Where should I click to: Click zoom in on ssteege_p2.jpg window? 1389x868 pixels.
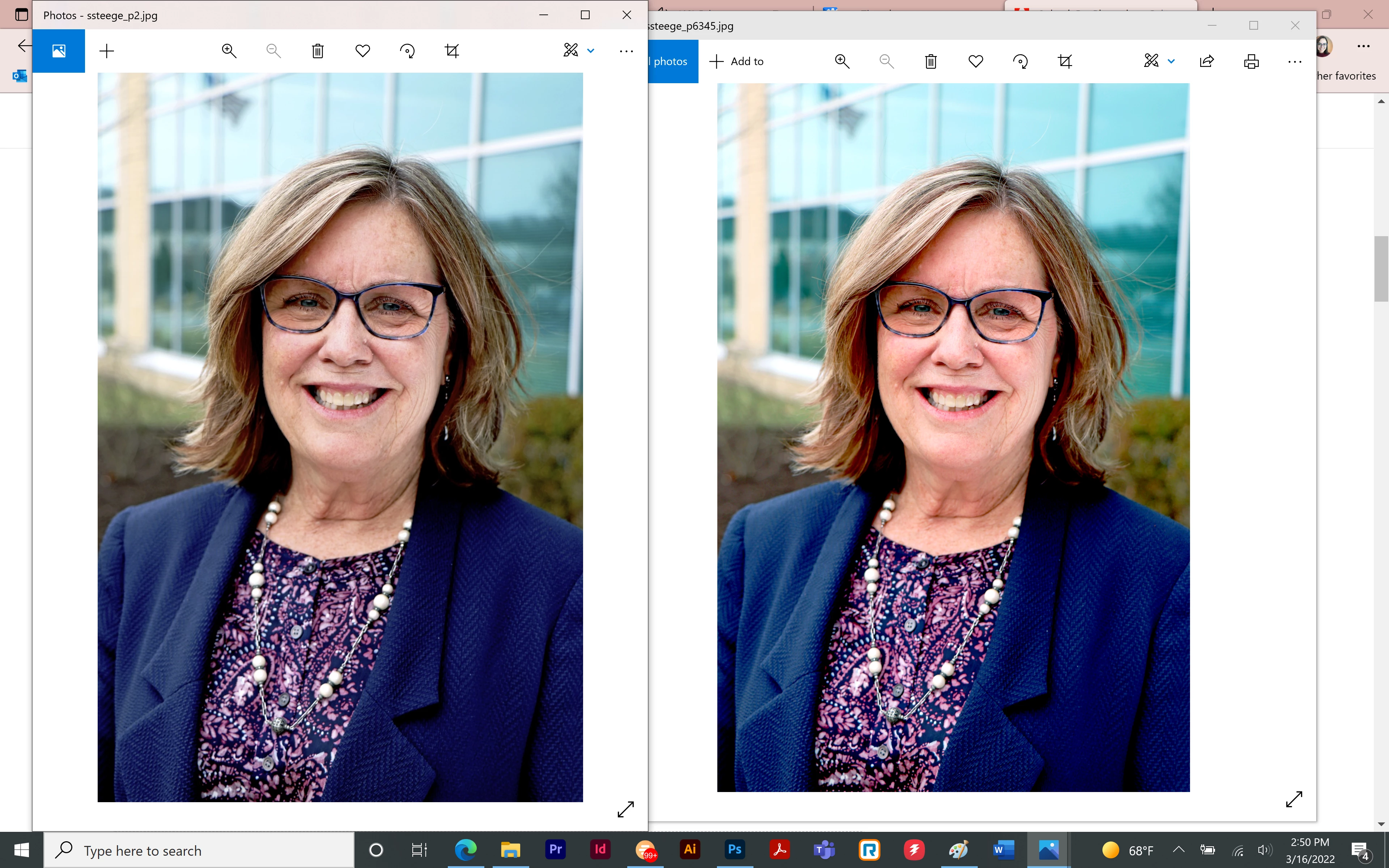click(229, 51)
